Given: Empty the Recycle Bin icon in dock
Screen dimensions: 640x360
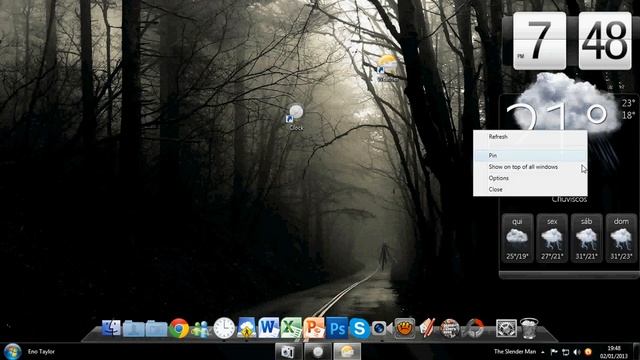Looking at the screenshot, I should point(529,328).
